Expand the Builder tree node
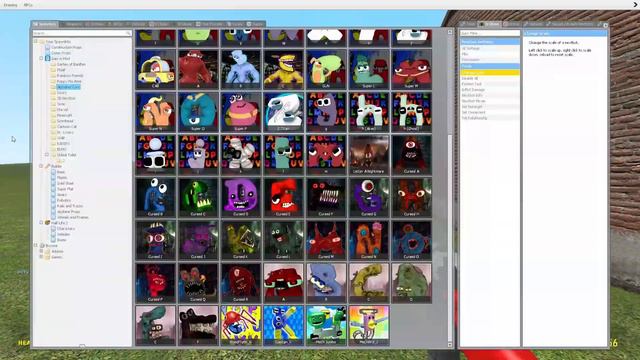640x360 pixels. (42, 166)
